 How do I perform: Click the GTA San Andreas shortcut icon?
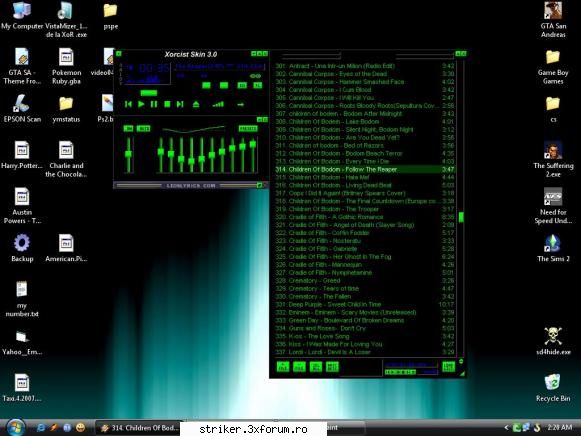pos(553,19)
